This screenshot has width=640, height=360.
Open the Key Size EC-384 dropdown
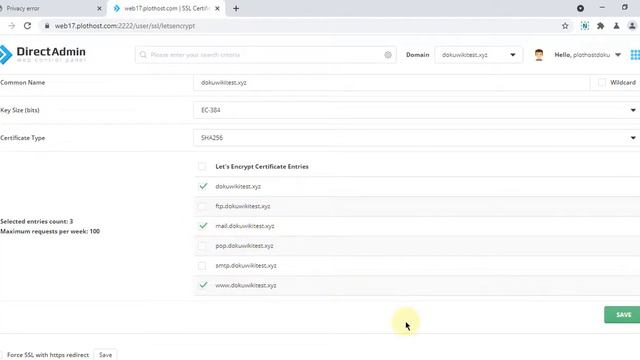pos(417,110)
